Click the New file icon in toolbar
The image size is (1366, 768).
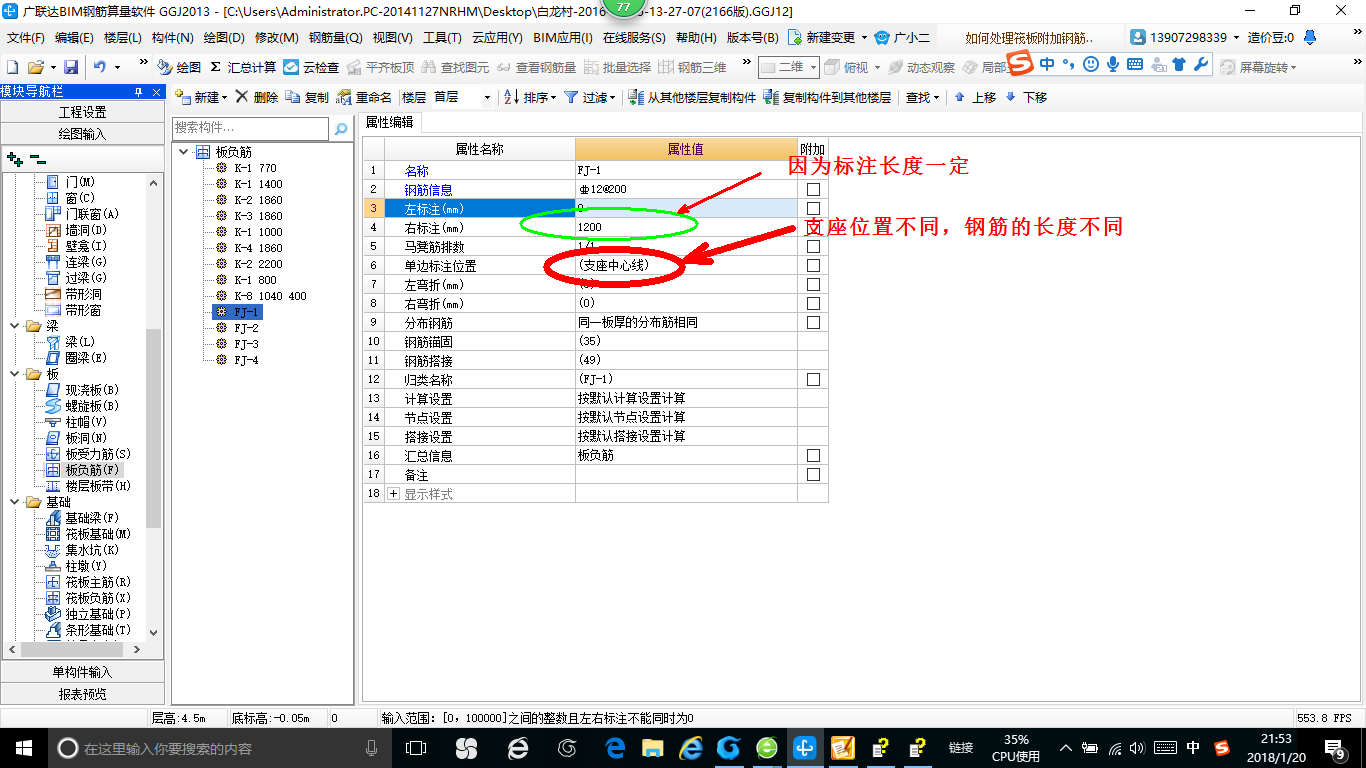coord(12,67)
